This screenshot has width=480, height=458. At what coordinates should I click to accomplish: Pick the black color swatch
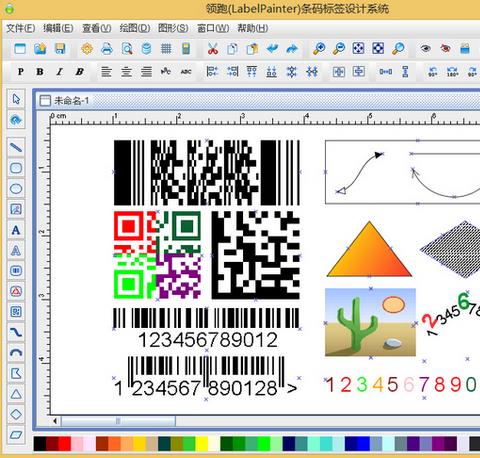(x=40, y=444)
